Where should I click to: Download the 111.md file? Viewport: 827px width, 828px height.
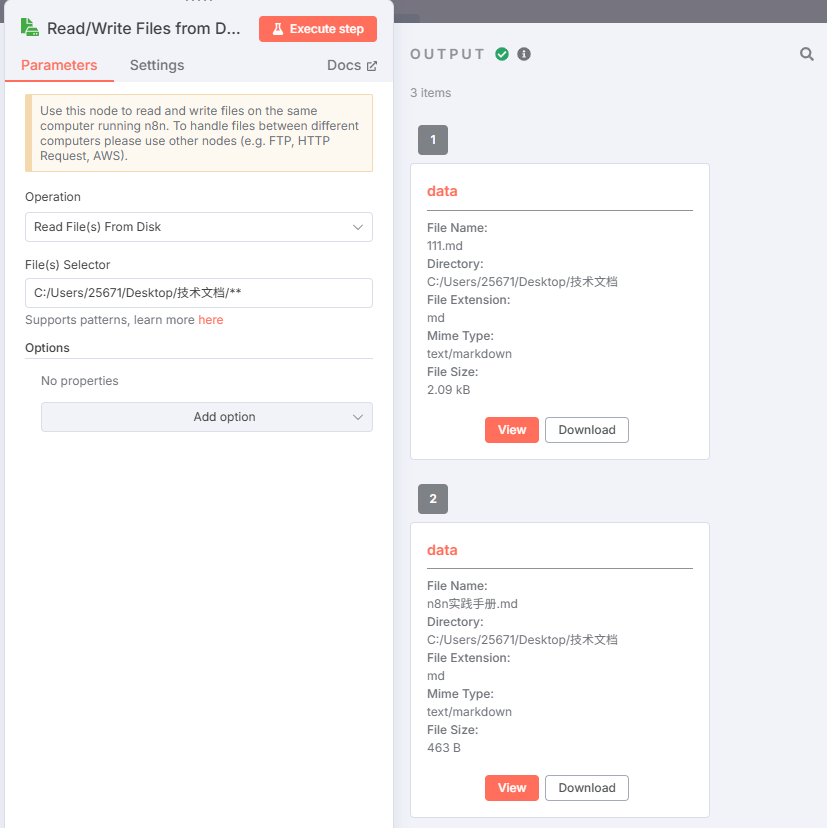(x=587, y=430)
